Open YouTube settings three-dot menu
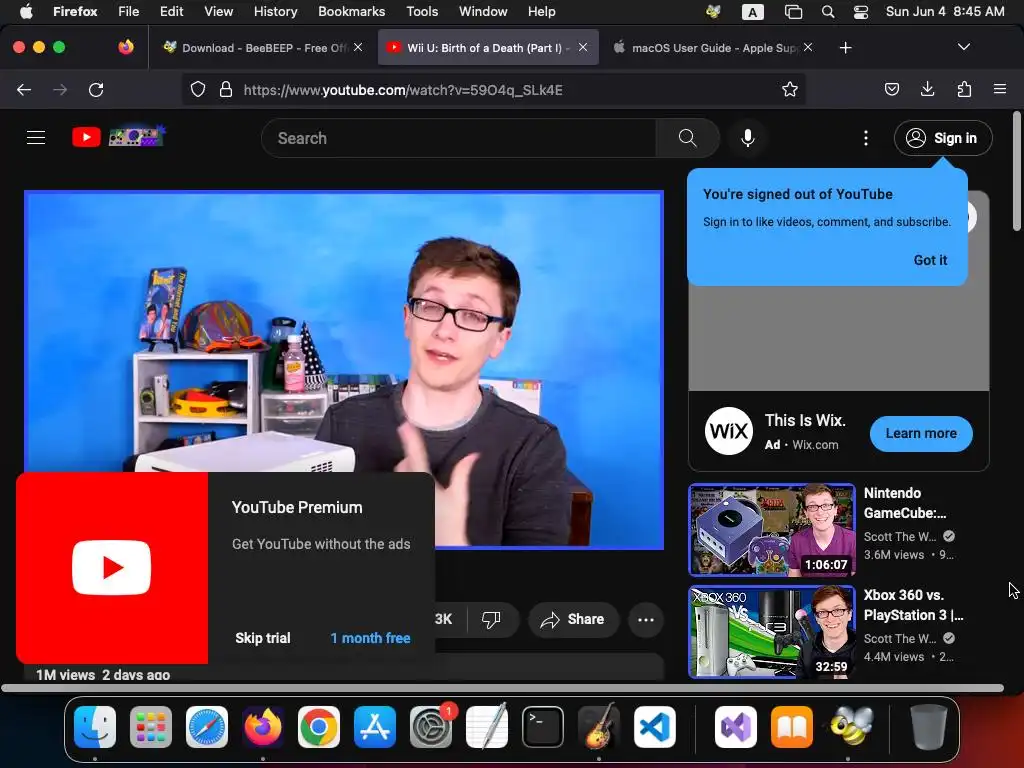Viewport: 1024px width, 768px height. (x=866, y=138)
